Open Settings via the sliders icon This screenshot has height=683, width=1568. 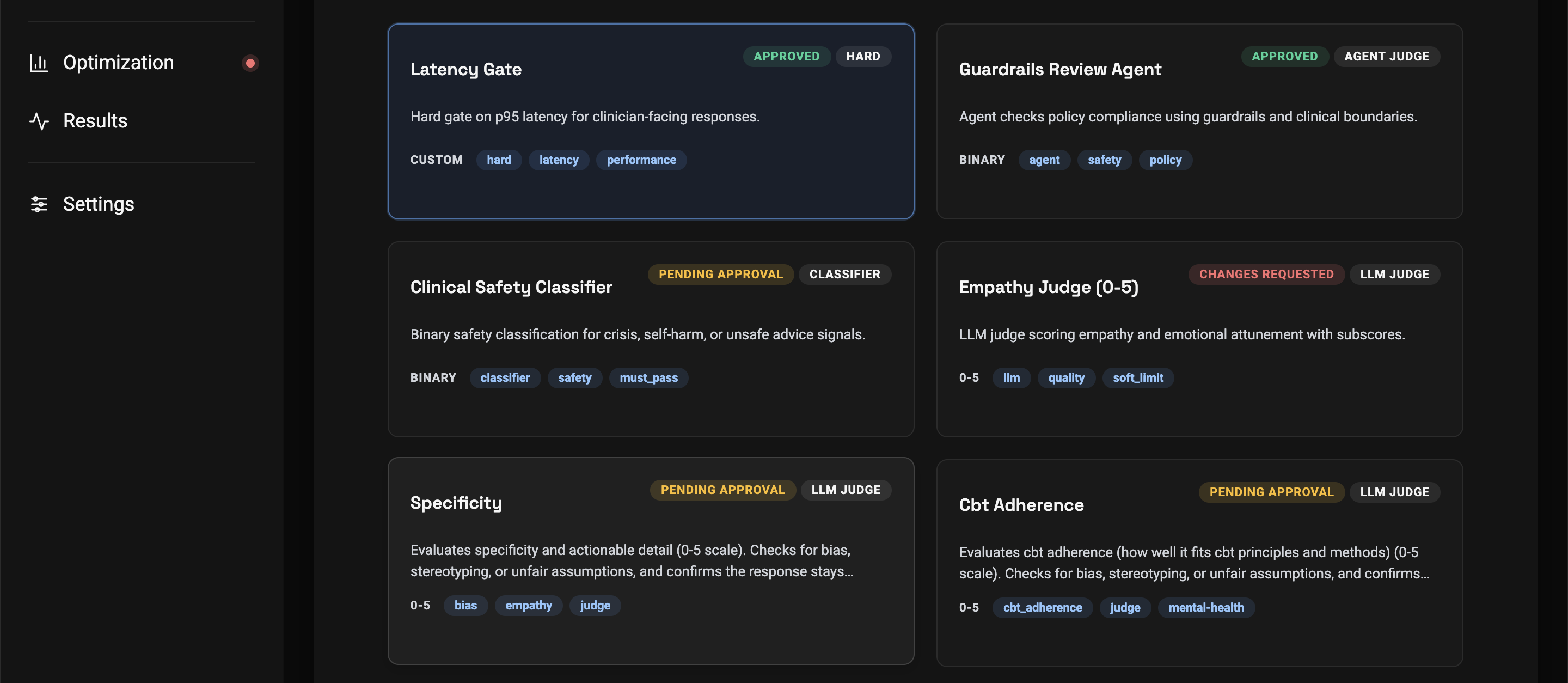[x=39, y=205]
